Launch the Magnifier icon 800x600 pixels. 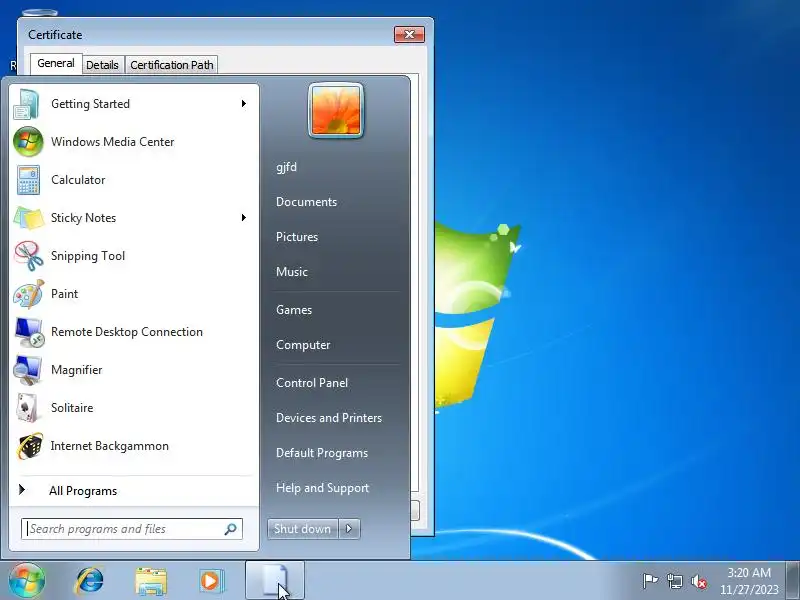point(27,370)
